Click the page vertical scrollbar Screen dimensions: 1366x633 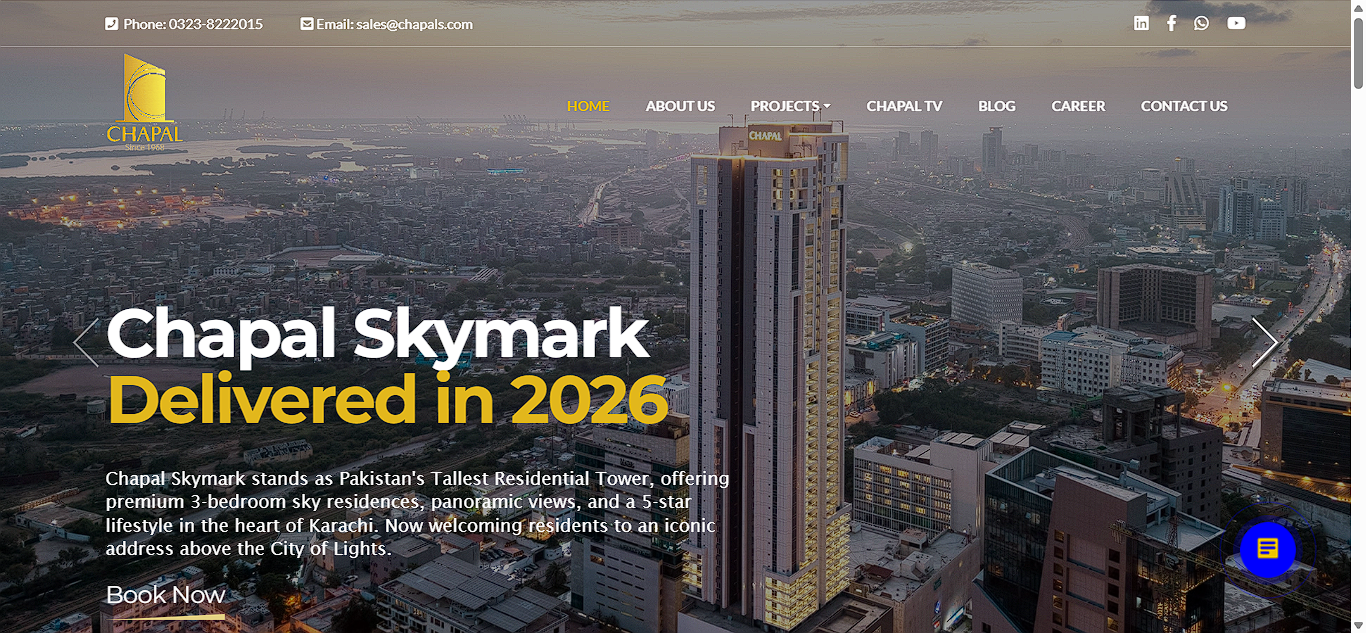1358,316
